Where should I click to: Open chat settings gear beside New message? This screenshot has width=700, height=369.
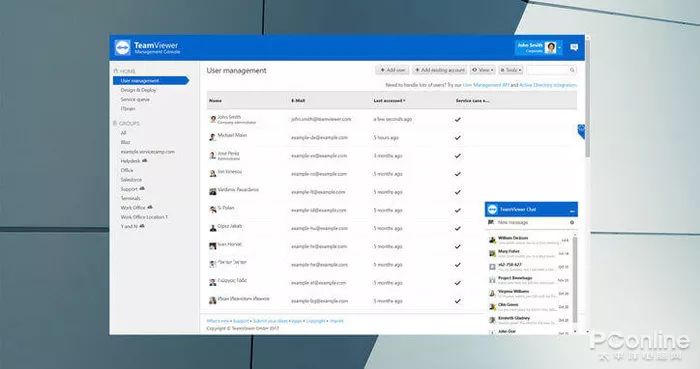pos(572,222)
